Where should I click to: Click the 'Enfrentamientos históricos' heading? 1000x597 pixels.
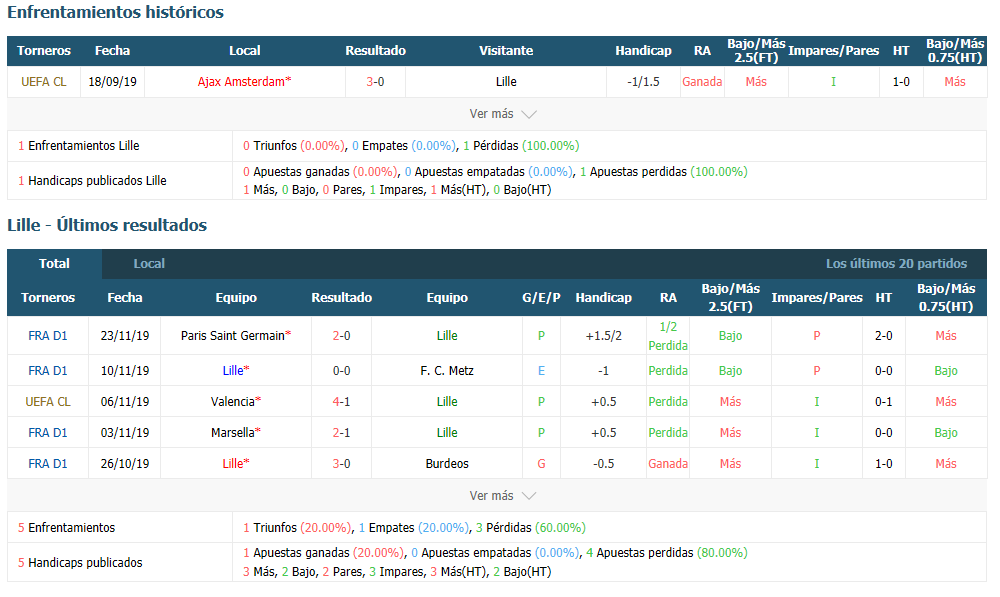click(x=115, y=12)
